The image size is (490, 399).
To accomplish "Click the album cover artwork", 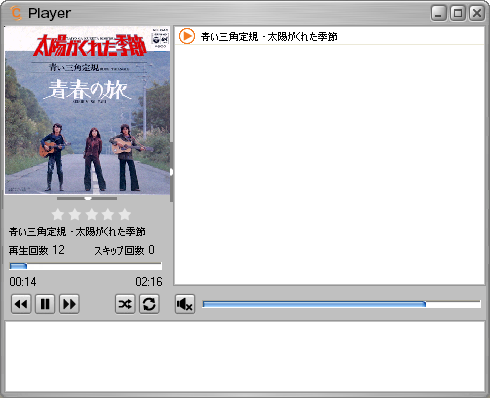I will [x=87, y=110].
